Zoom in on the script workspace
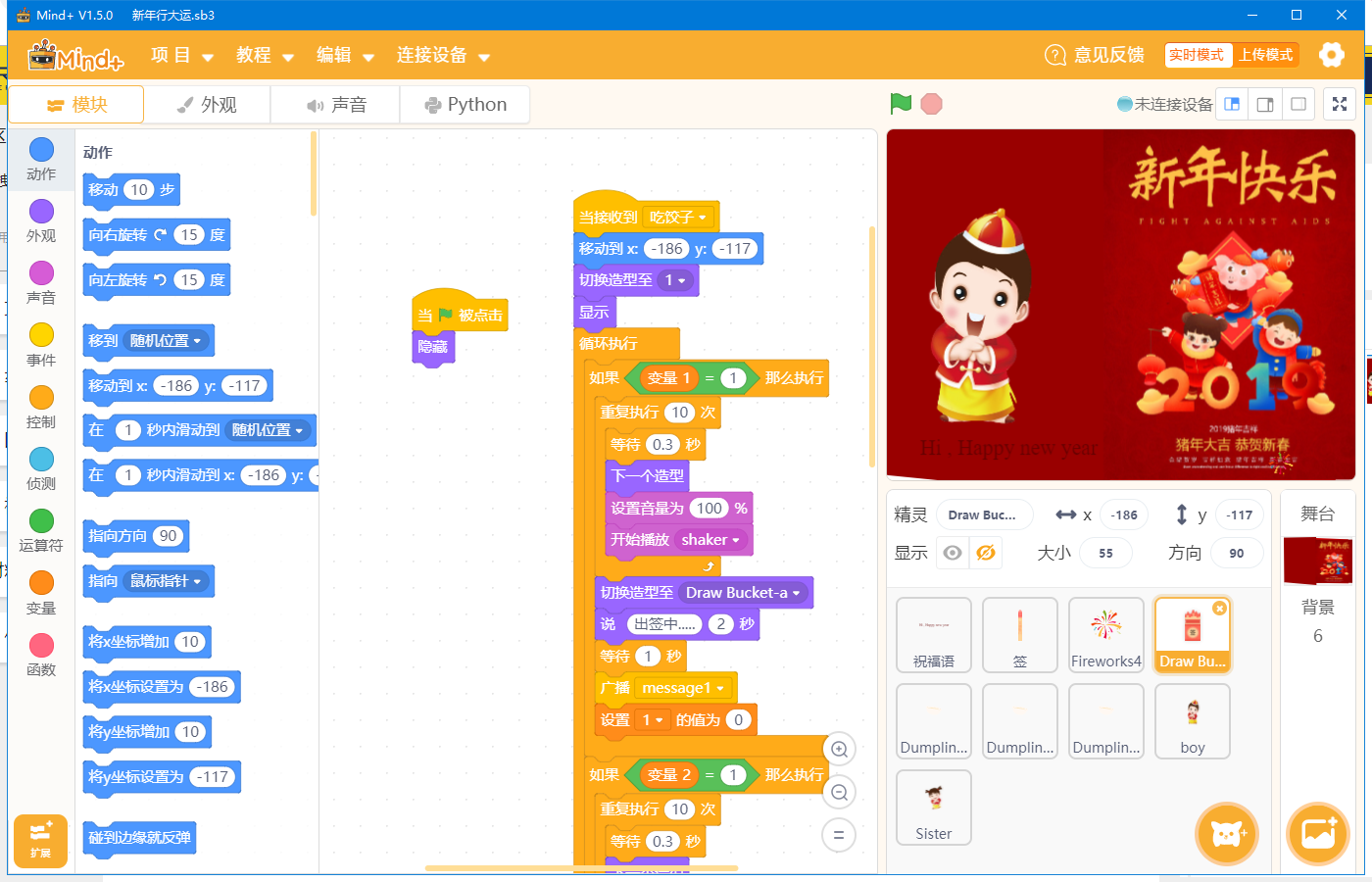The image size is (1372, 882). [x=839, y=750]
